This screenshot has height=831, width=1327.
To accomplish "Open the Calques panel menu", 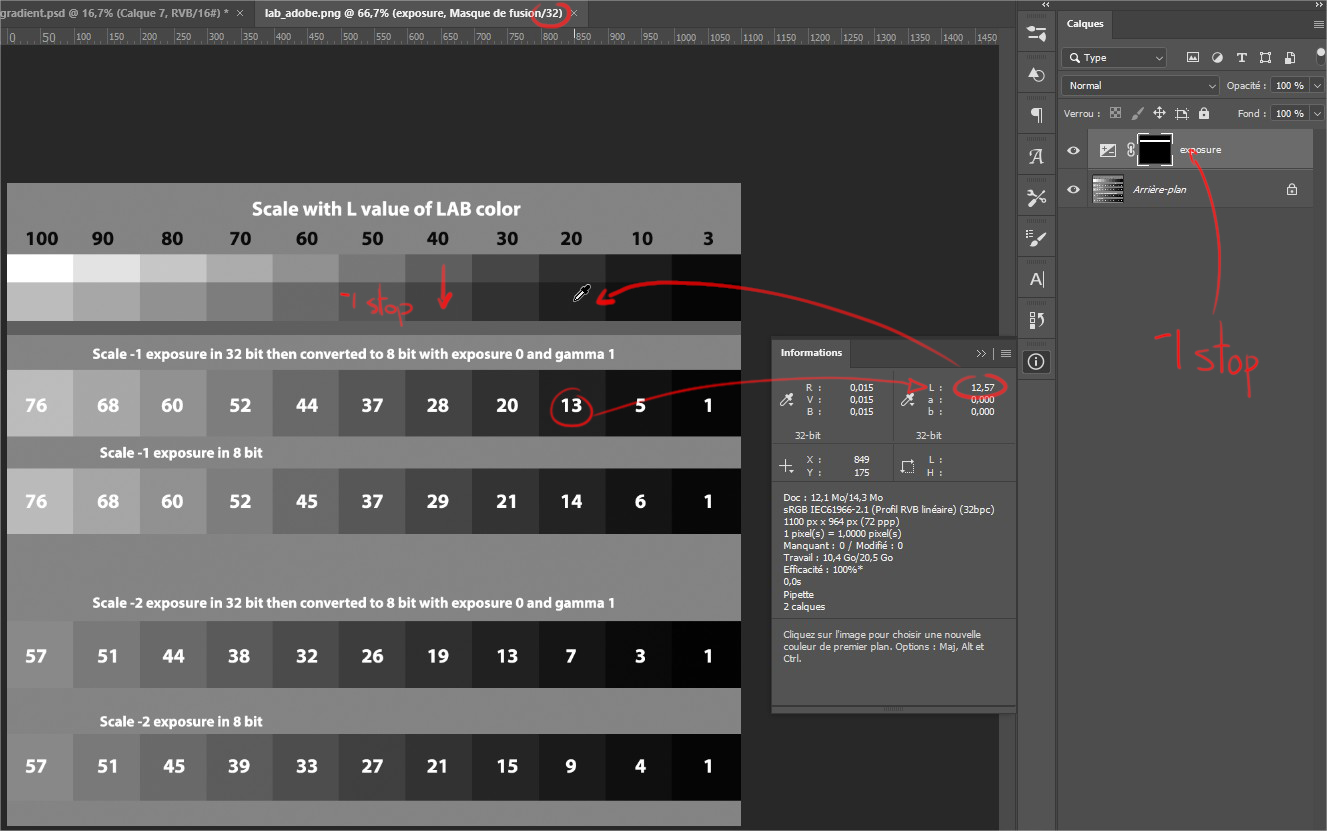I will coord(1317,24).
